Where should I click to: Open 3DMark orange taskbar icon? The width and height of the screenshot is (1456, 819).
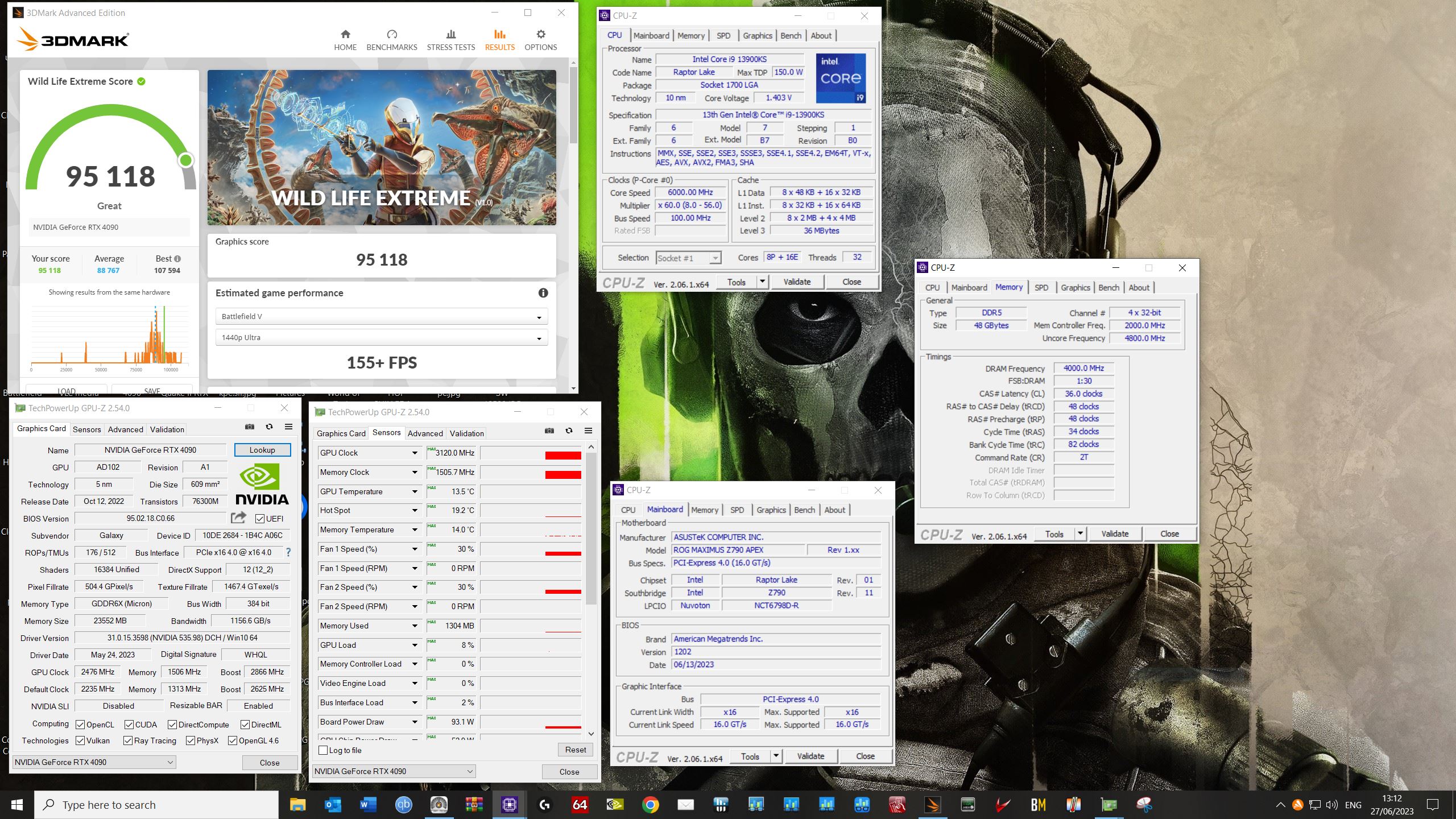(932, 805)
